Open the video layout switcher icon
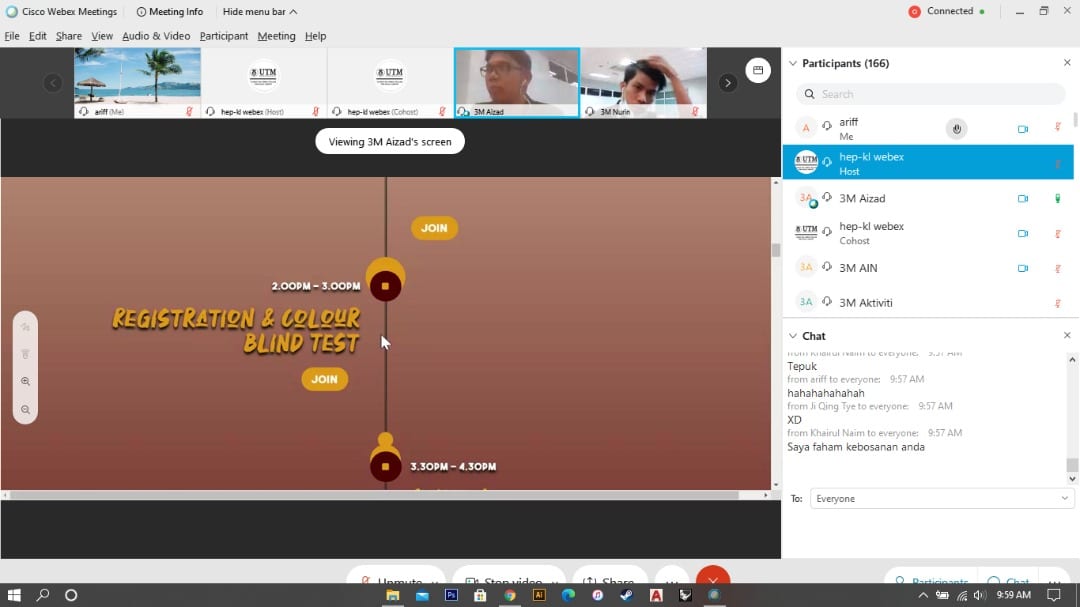The image size is (1080, 607). click(x=758, y=70)
